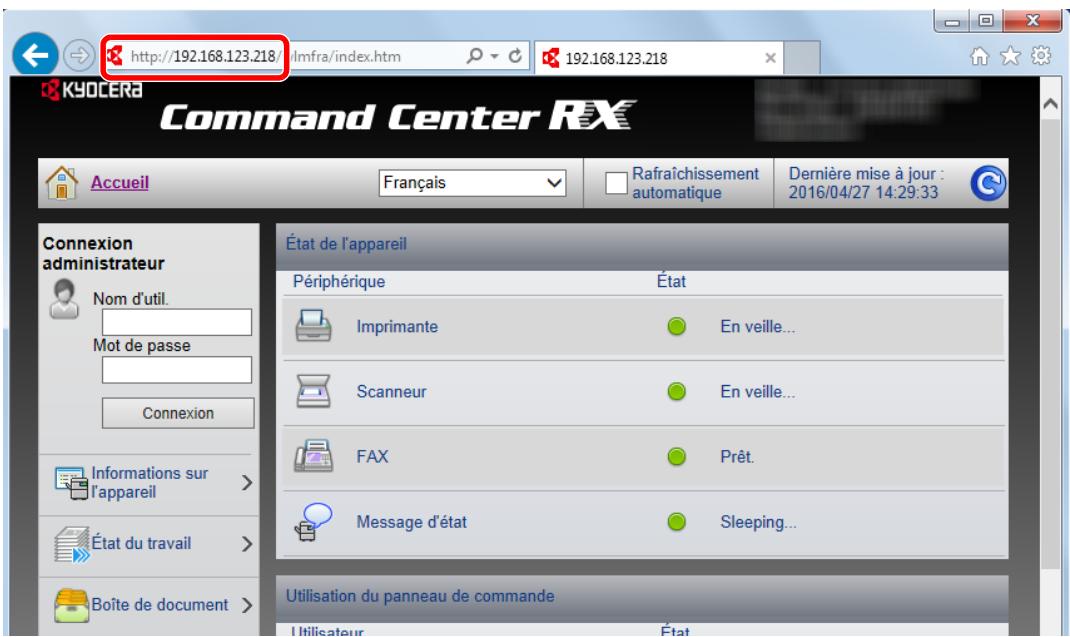
Task: Expand the État du travail chevron
Action: pos(247,544)
